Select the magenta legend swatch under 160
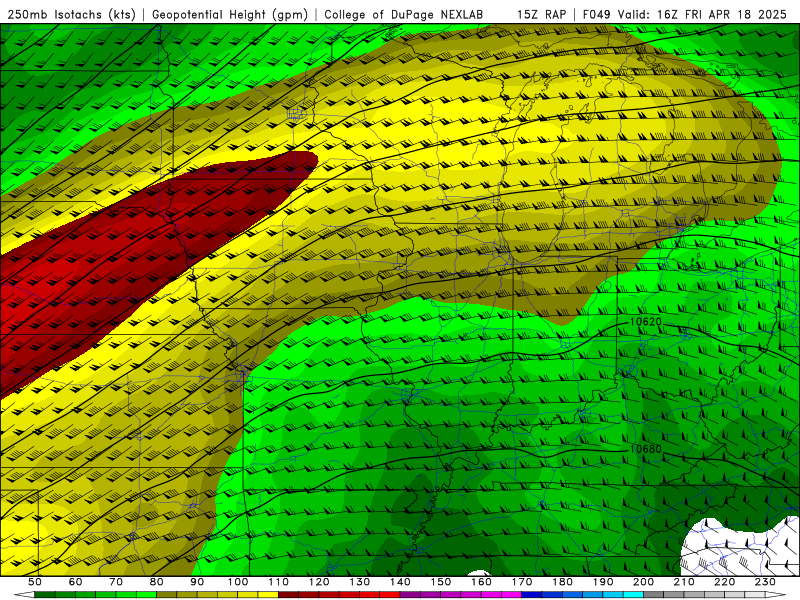 pos(491,595)
